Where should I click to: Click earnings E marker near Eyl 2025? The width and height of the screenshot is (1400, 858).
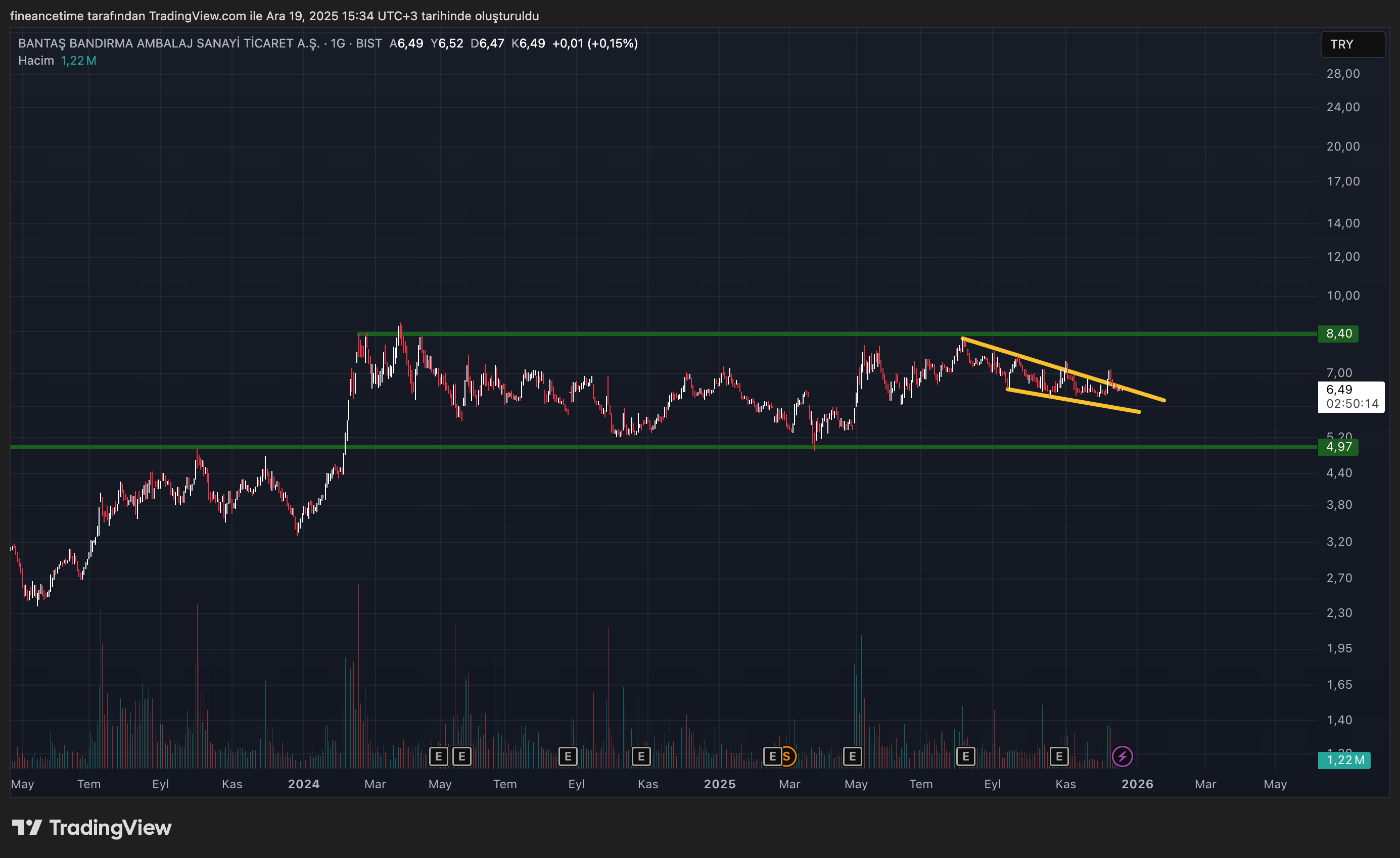click(x=965, y=756)
